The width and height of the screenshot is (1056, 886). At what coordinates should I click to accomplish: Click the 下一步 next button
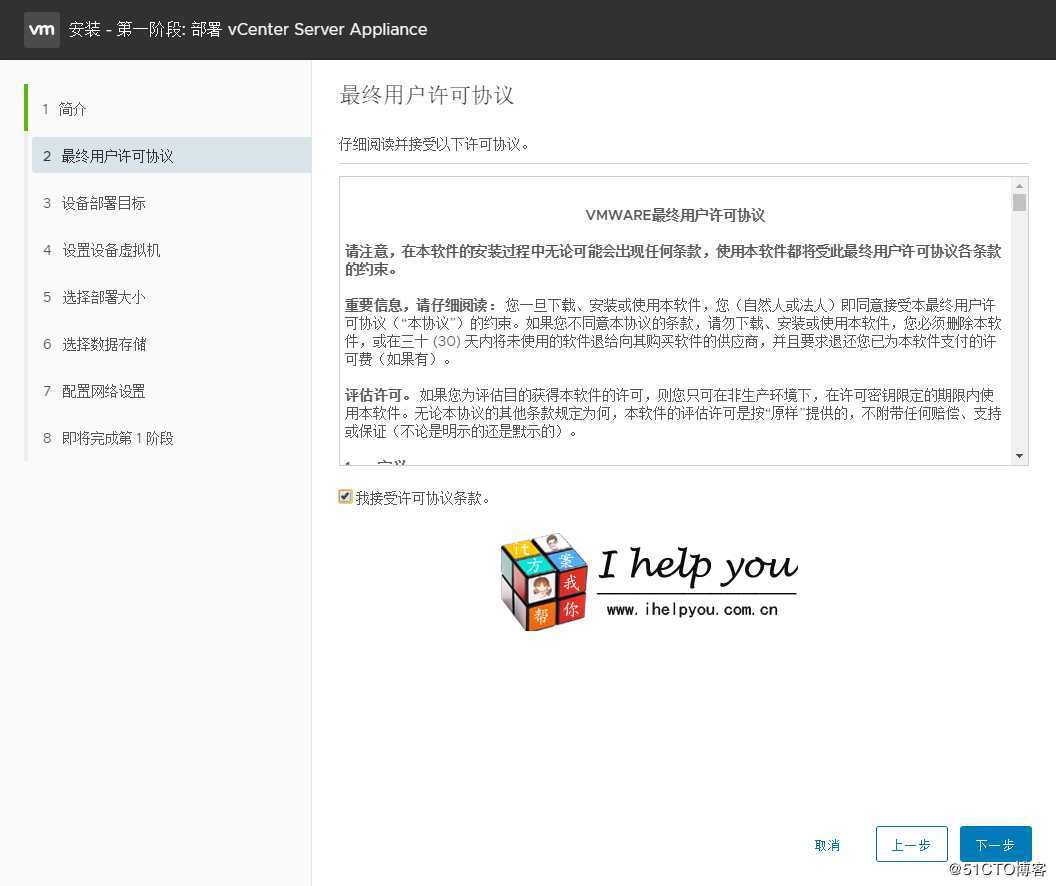click(995, 844)
